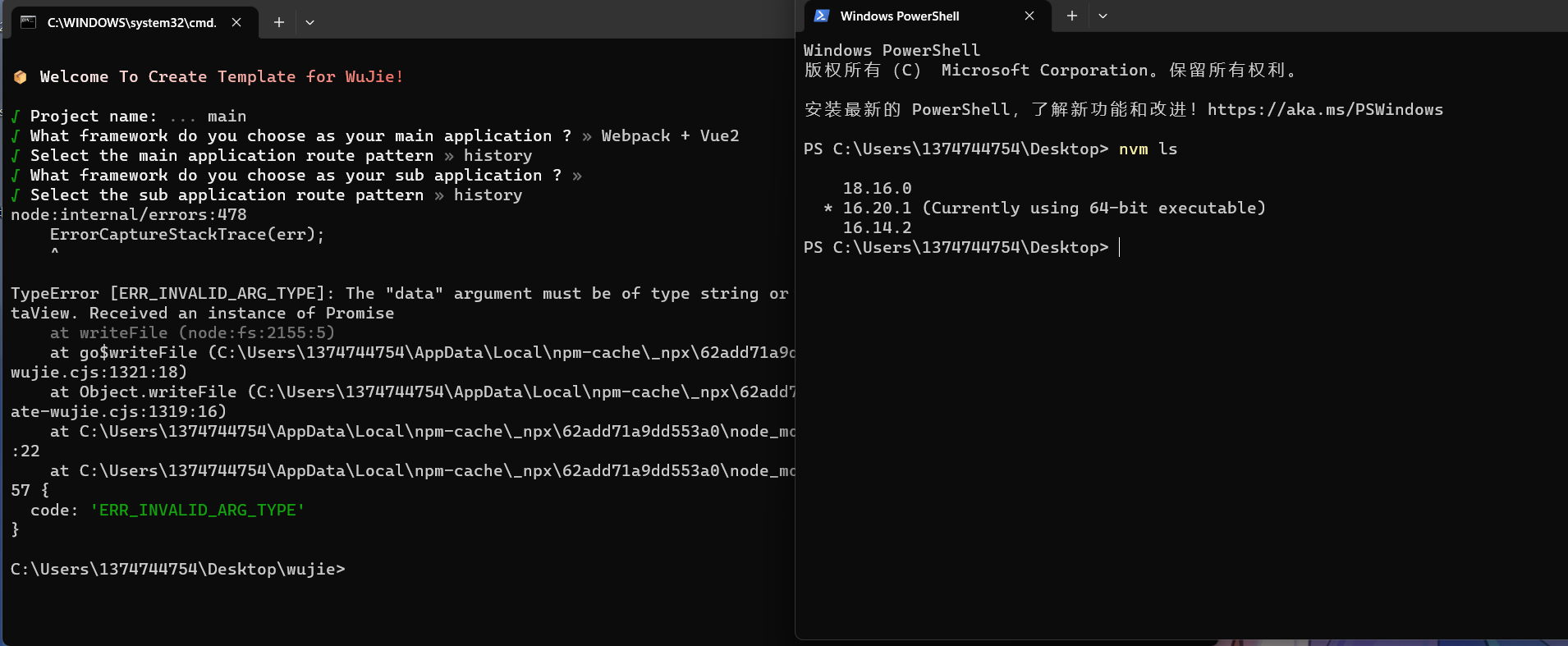Click the 'Webpack + Vue2' answer text

(x=670, y=135)
